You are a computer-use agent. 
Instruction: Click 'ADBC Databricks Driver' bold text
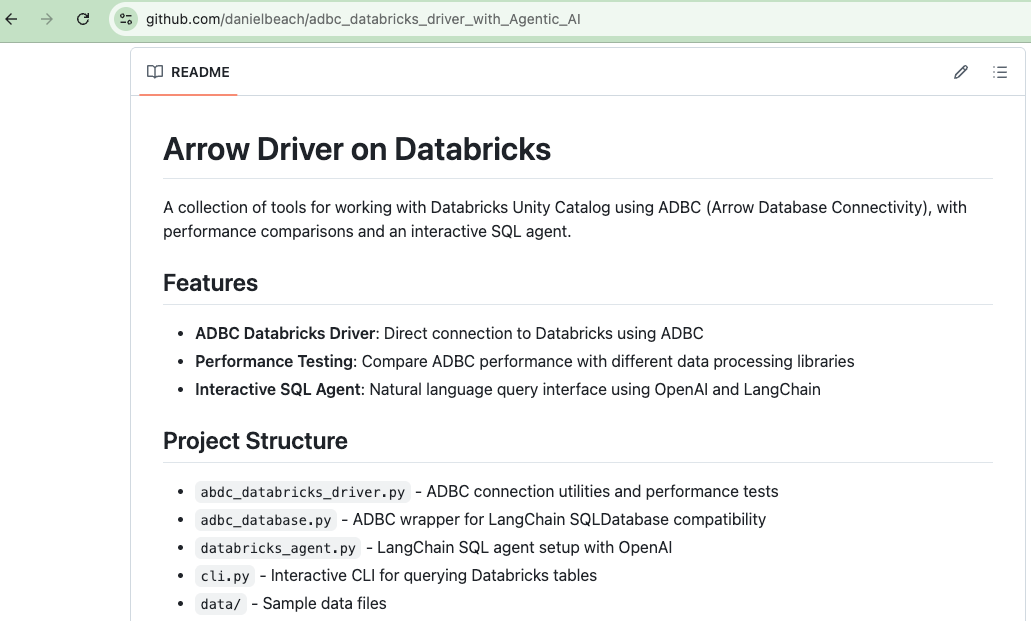(285, 334)
